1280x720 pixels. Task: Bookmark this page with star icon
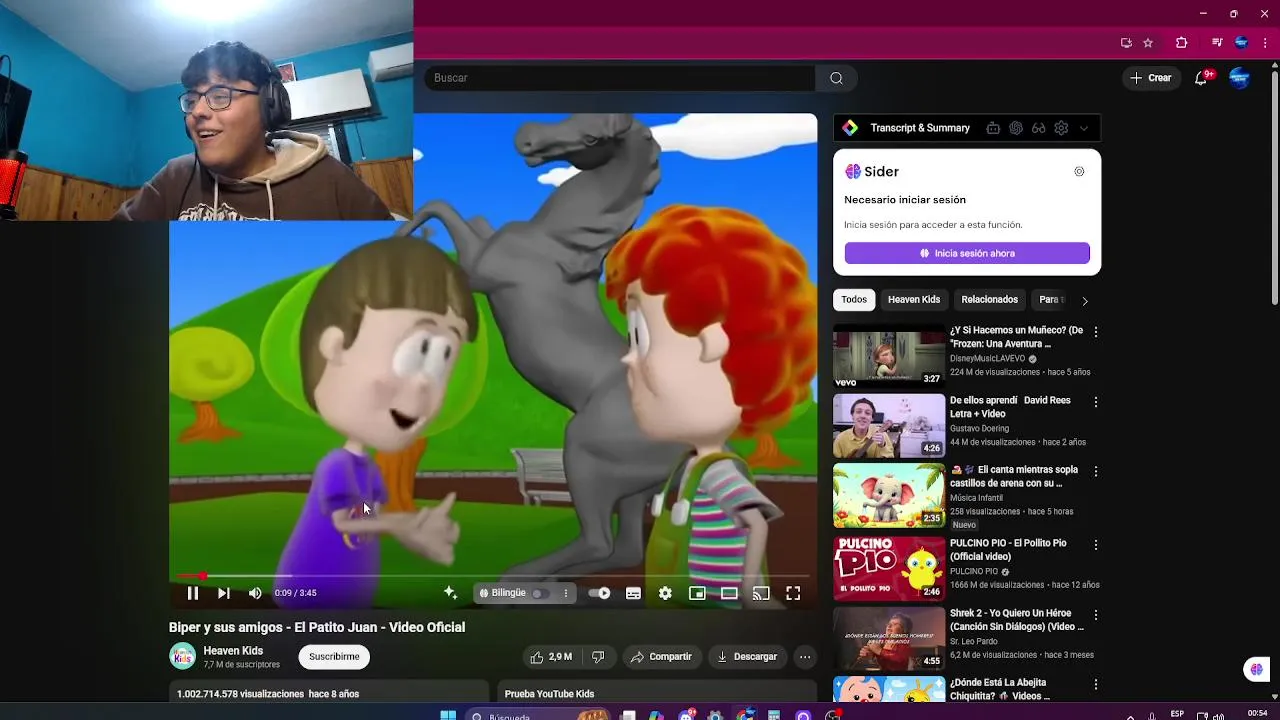click(1148, 43)
